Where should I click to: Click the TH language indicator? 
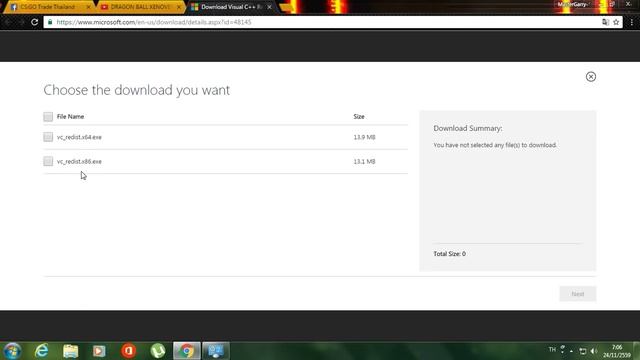[552, 349]
